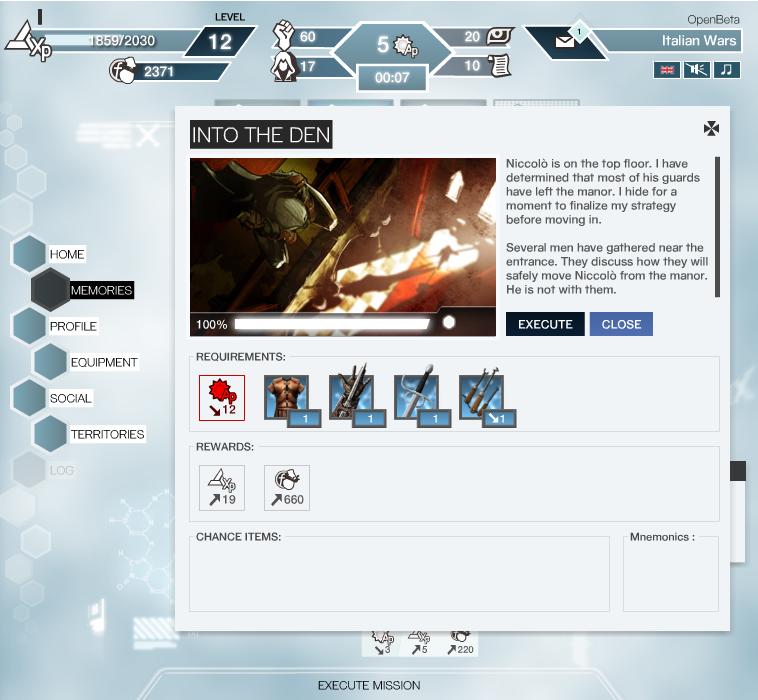Click the scroll icon next to 10
758x700 pixels.
click(x=499, y=65)
